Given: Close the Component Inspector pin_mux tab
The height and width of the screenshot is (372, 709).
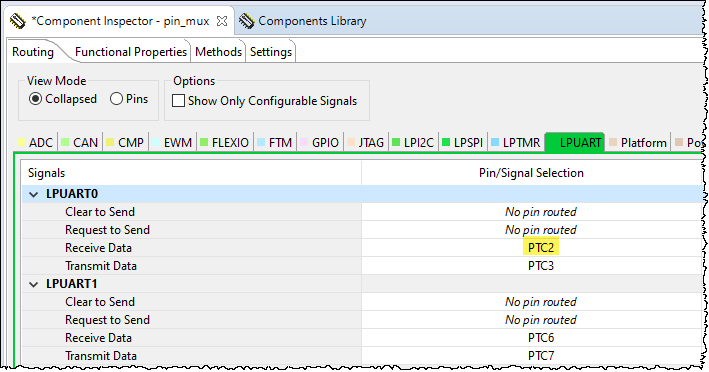Looking at the screenshot, I should (x=222, y=21).
